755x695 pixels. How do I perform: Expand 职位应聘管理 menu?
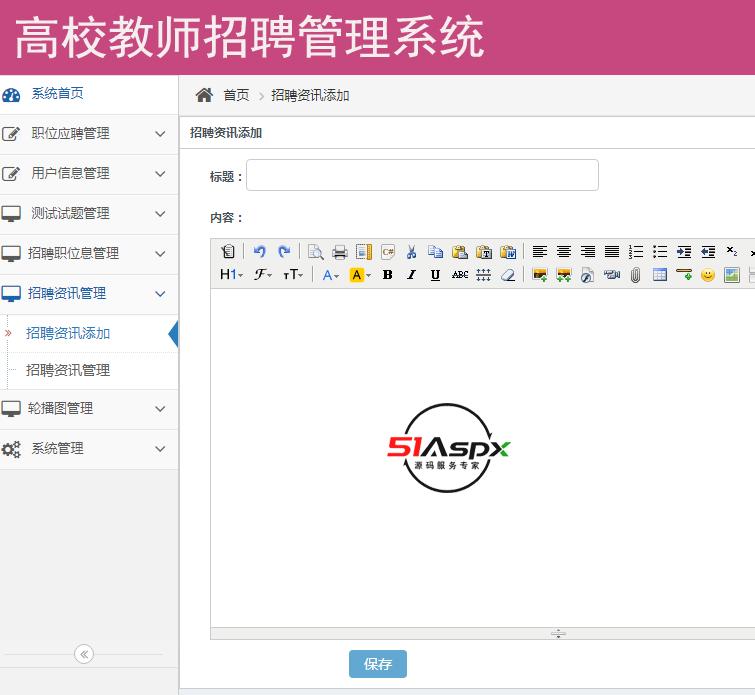click(x=89, y=134)
